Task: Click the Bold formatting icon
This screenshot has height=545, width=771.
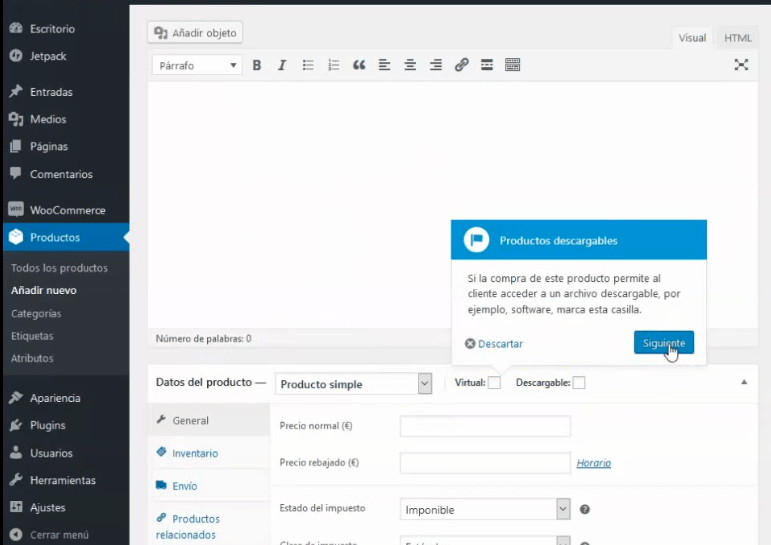Action: pyautogui.click(x=257, y=65)
